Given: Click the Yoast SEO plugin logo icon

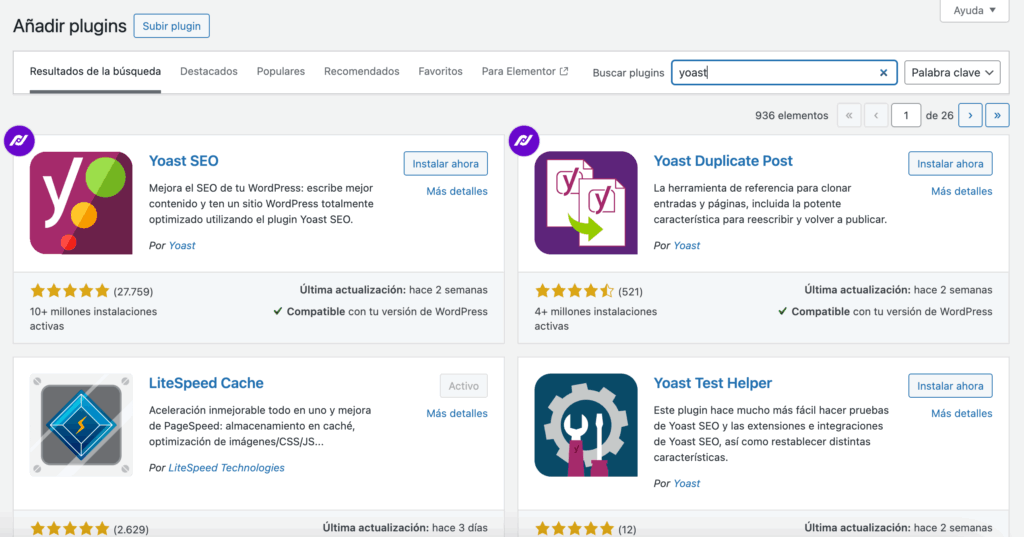Looking at the screenshot, I should pyautogui.click(x=81, y=203).
